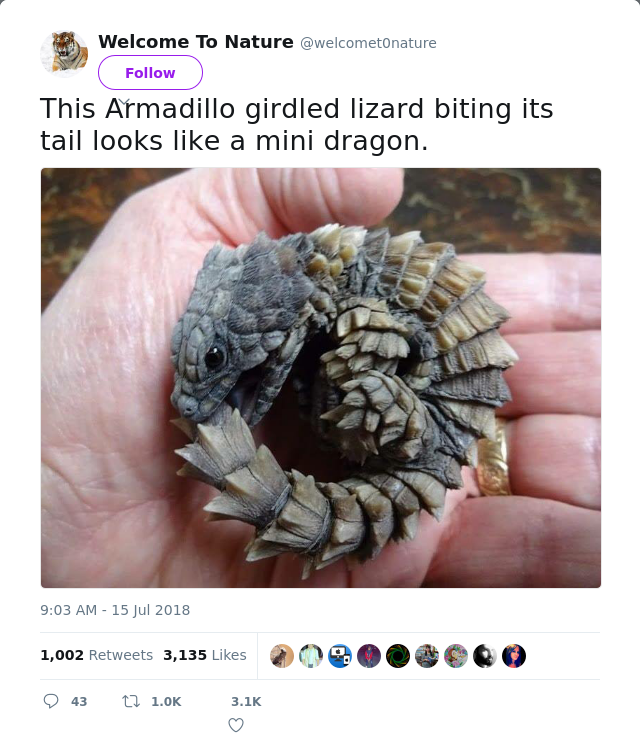Click the retweet arrows icon

click(x=131, y=701)
